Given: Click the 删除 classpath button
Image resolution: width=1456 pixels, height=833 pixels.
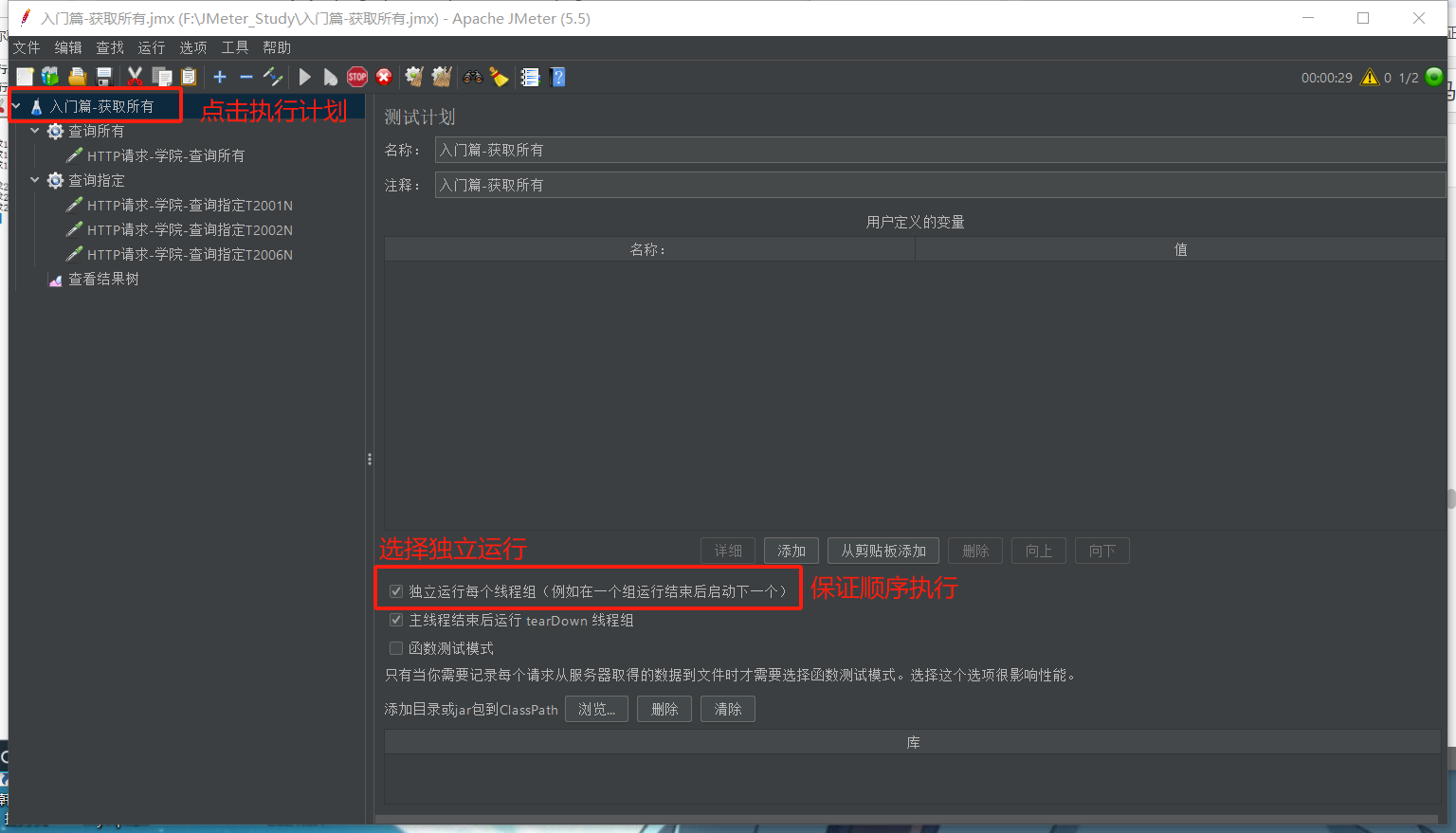Looking at the screenshot, I should pos(664,709).
